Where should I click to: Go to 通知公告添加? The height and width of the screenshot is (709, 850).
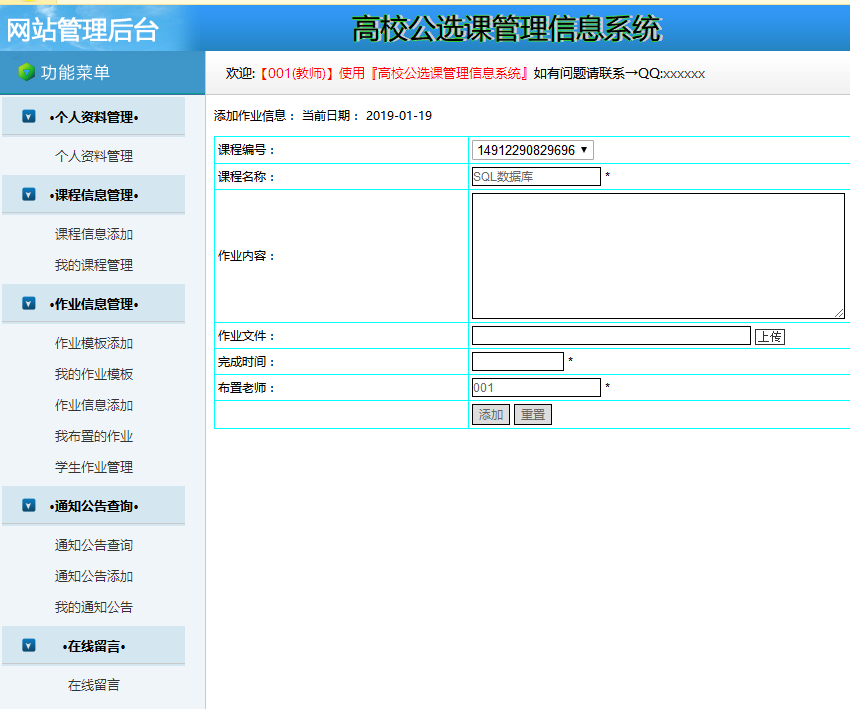point(94,576)
